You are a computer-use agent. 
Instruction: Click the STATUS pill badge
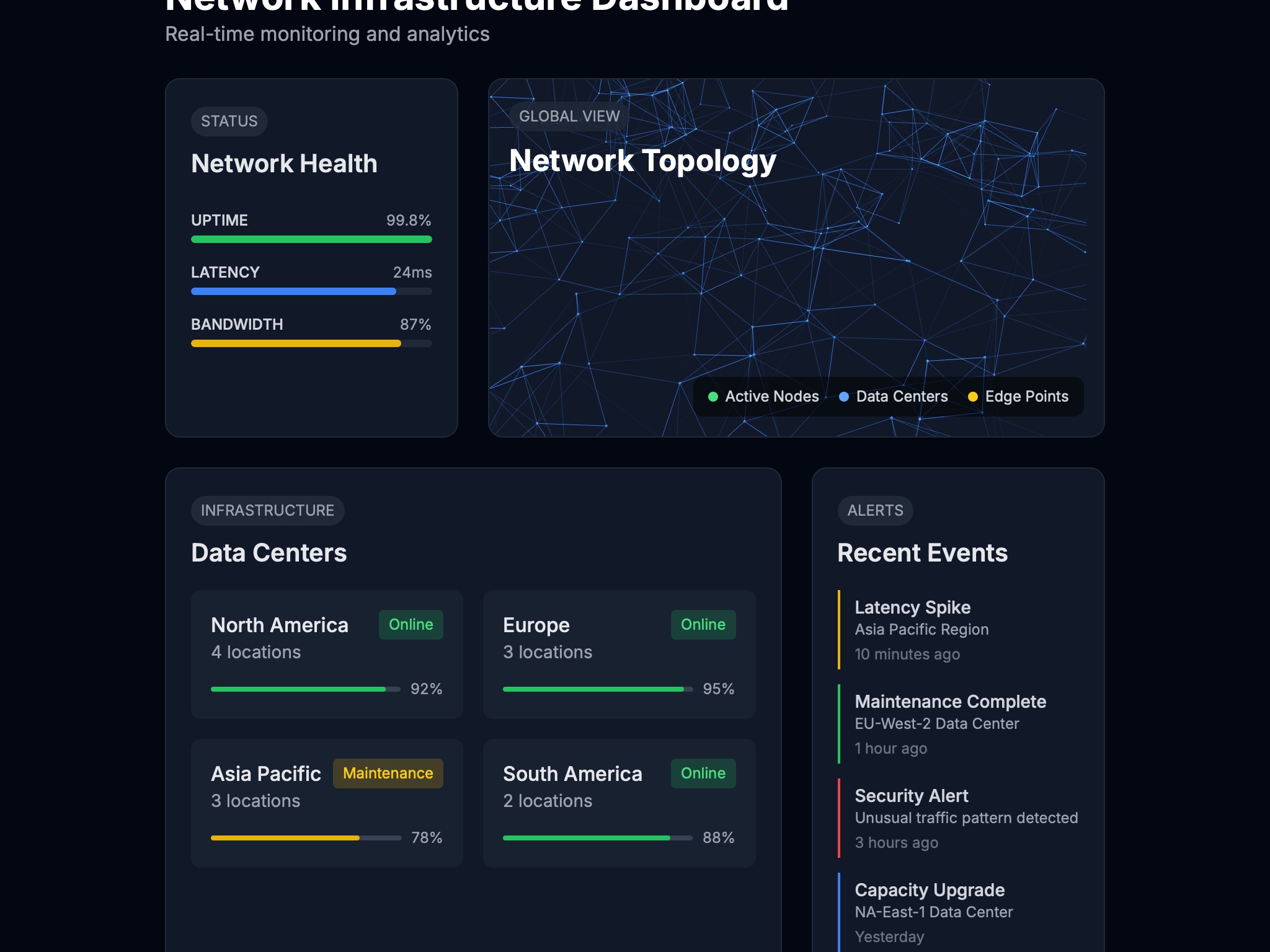coord(229,121)
